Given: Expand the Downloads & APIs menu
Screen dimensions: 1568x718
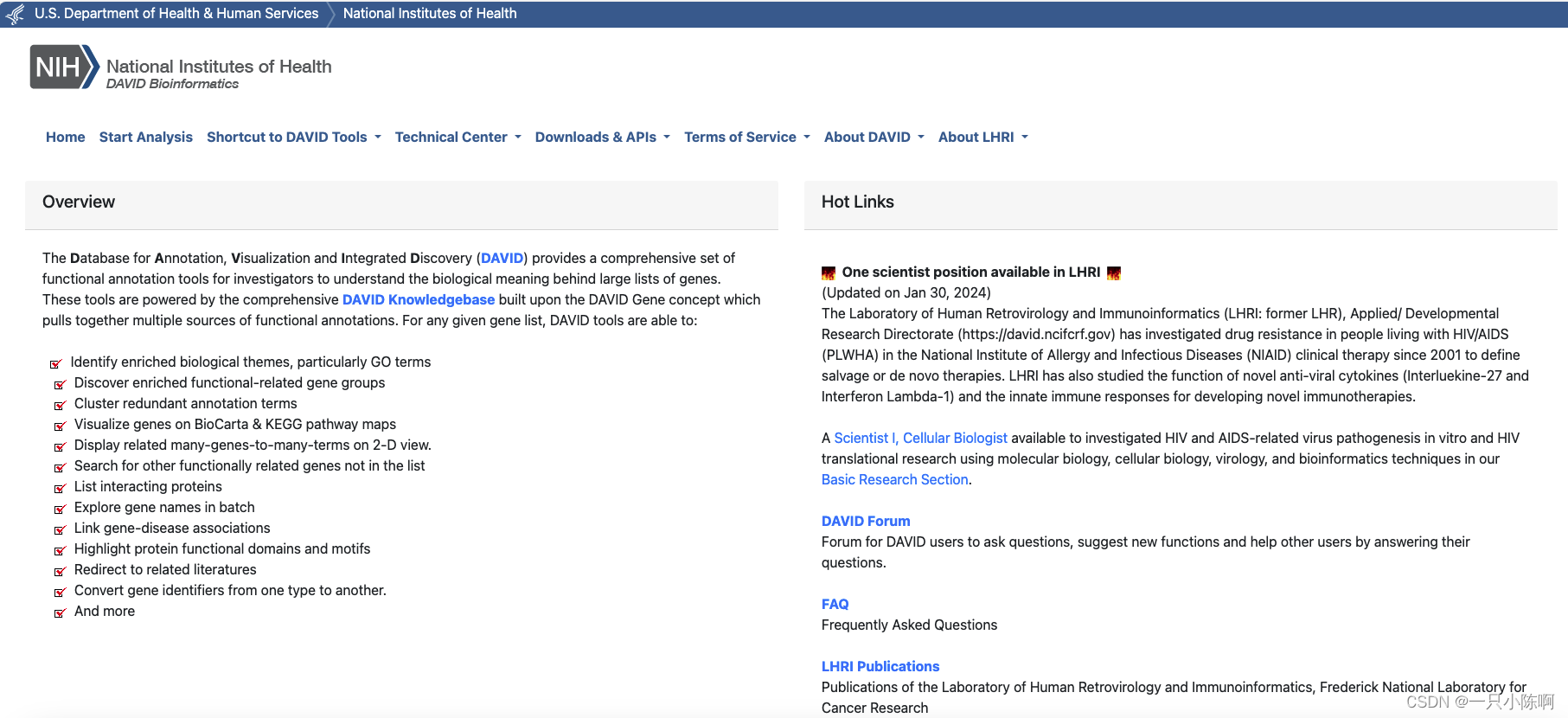Looking at the screenshot, I should pyautogui.click(x=603, y=137).
